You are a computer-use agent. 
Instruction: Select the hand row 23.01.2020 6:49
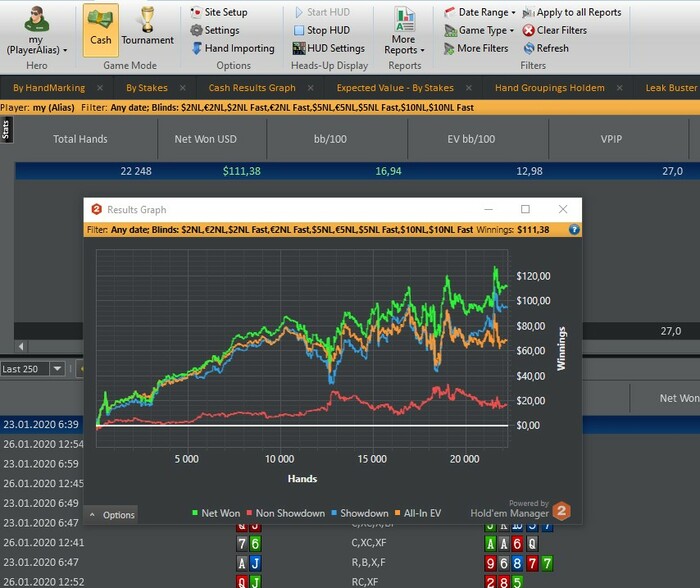coord(41,503)
